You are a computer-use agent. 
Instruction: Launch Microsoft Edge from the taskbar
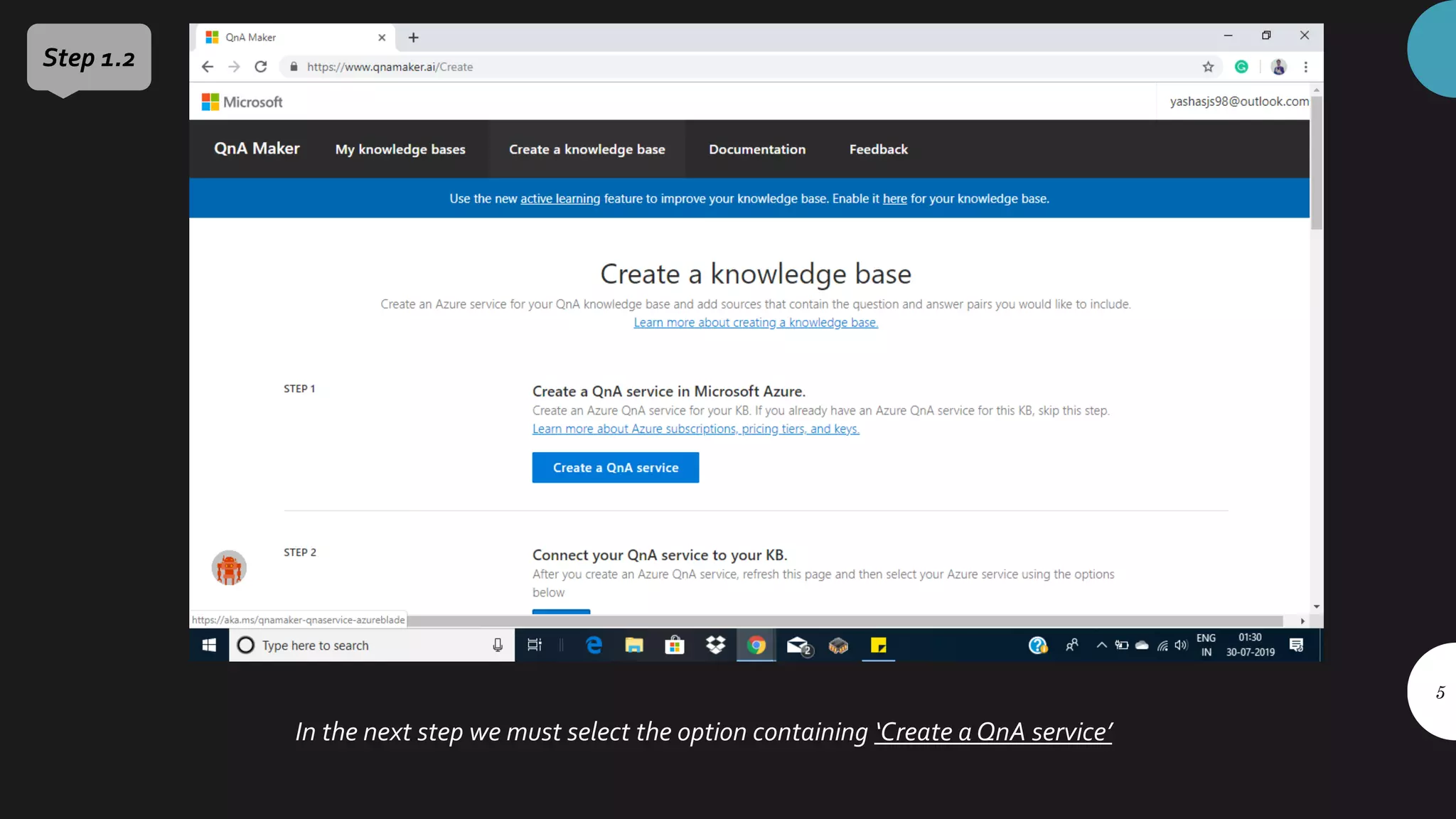pos(594,646)
